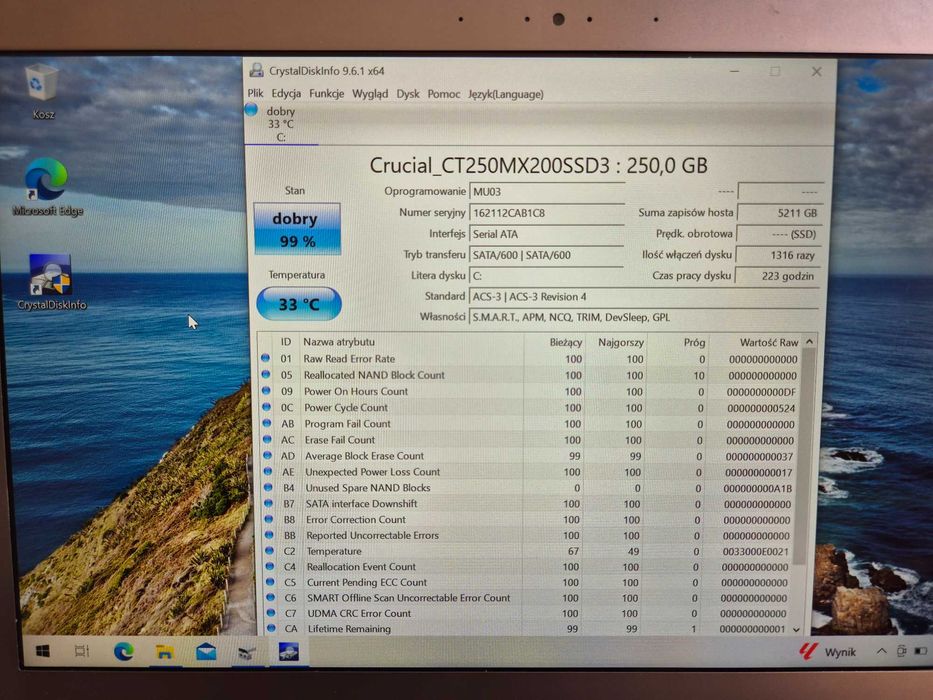Viewport: 933px width, 700px height.
Task: Open the Pomoc menu
Action: (x=443, y=94)
